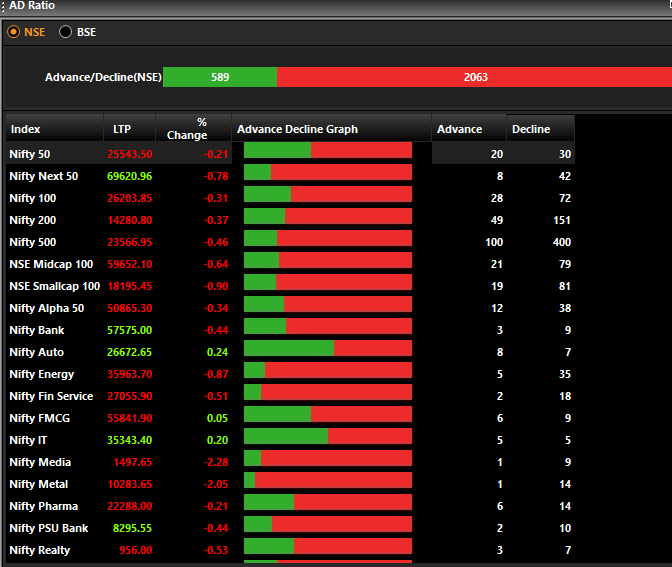Image resolution: width=672 pixels, height=567 pixels.
Task: Click Nifty IT advance decline graph bar
Action: pyautogui.click(x=328, y=436)
